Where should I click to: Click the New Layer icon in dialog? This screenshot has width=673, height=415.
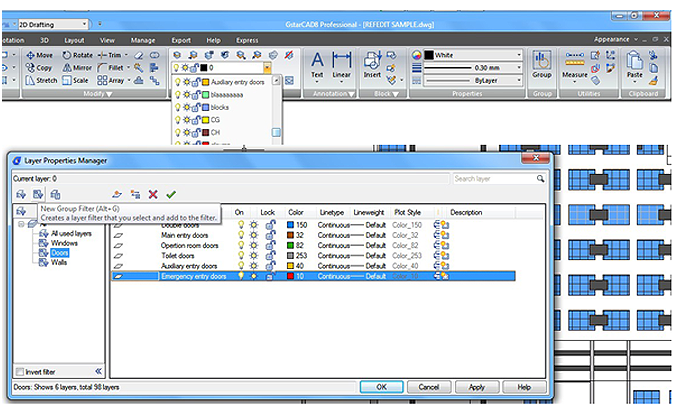[117, 194]
